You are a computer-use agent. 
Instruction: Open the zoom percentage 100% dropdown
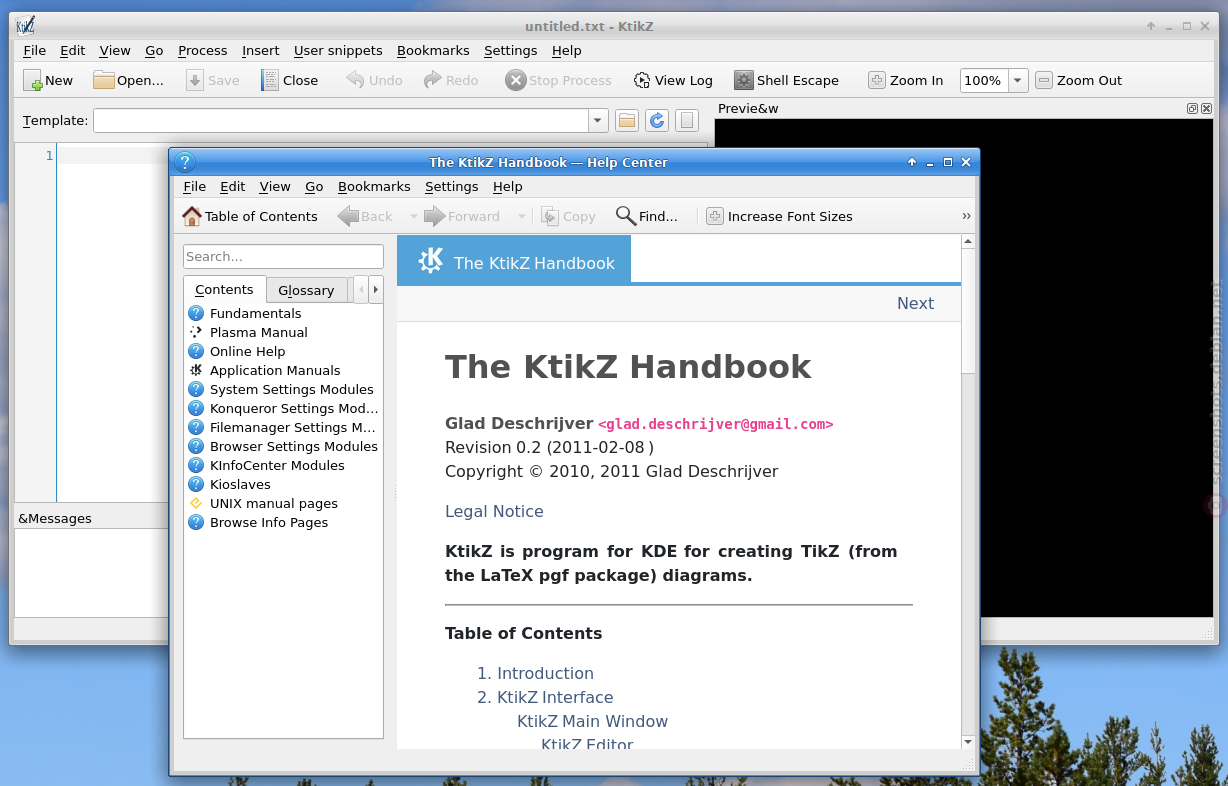1018,80
